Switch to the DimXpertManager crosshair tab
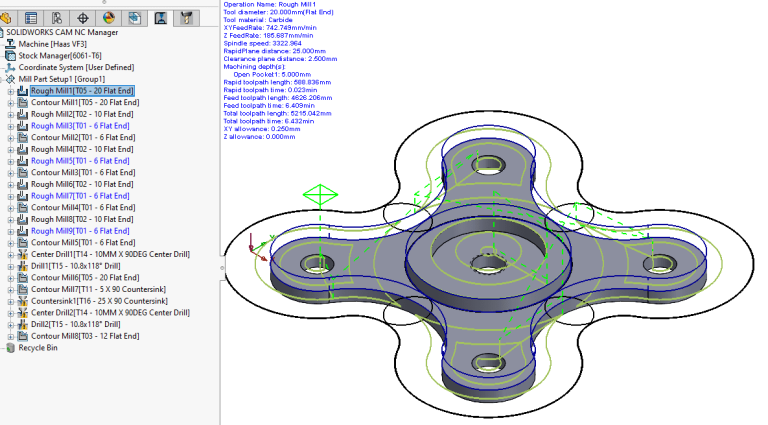Image resolution: width=768 pixels, height=425 pixels. point(83,18)
